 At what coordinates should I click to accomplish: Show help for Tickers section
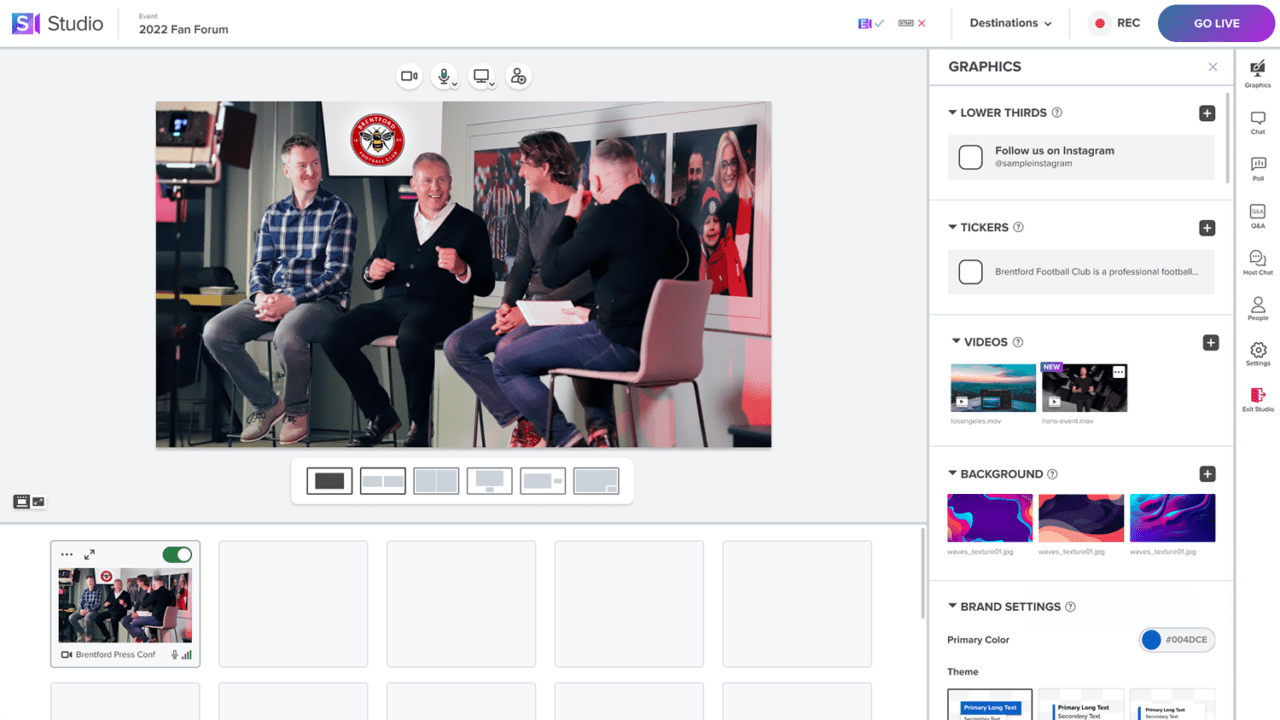pos(1018,228)
